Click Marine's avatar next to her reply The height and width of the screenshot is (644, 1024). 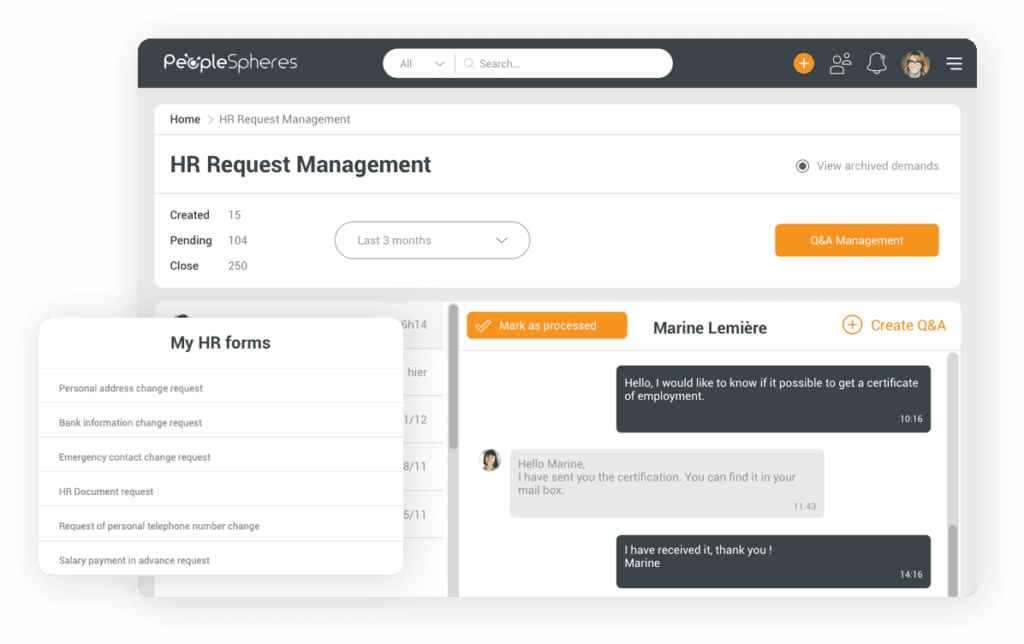[490, 460]
